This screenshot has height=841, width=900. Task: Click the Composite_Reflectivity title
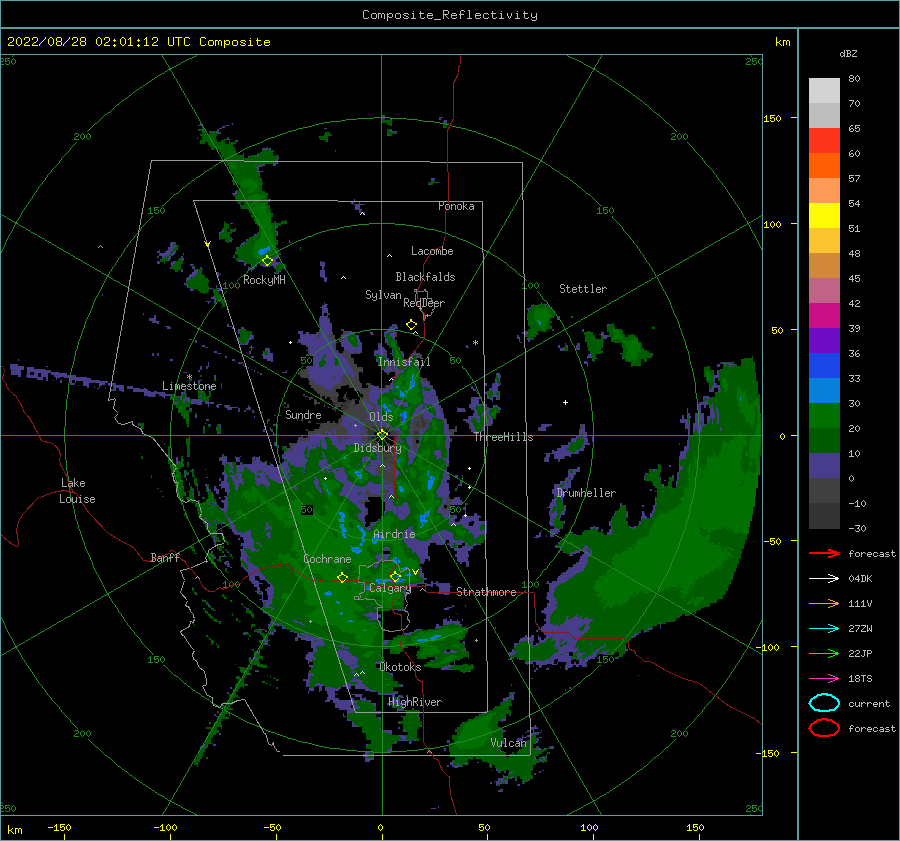tap(450, 15)
